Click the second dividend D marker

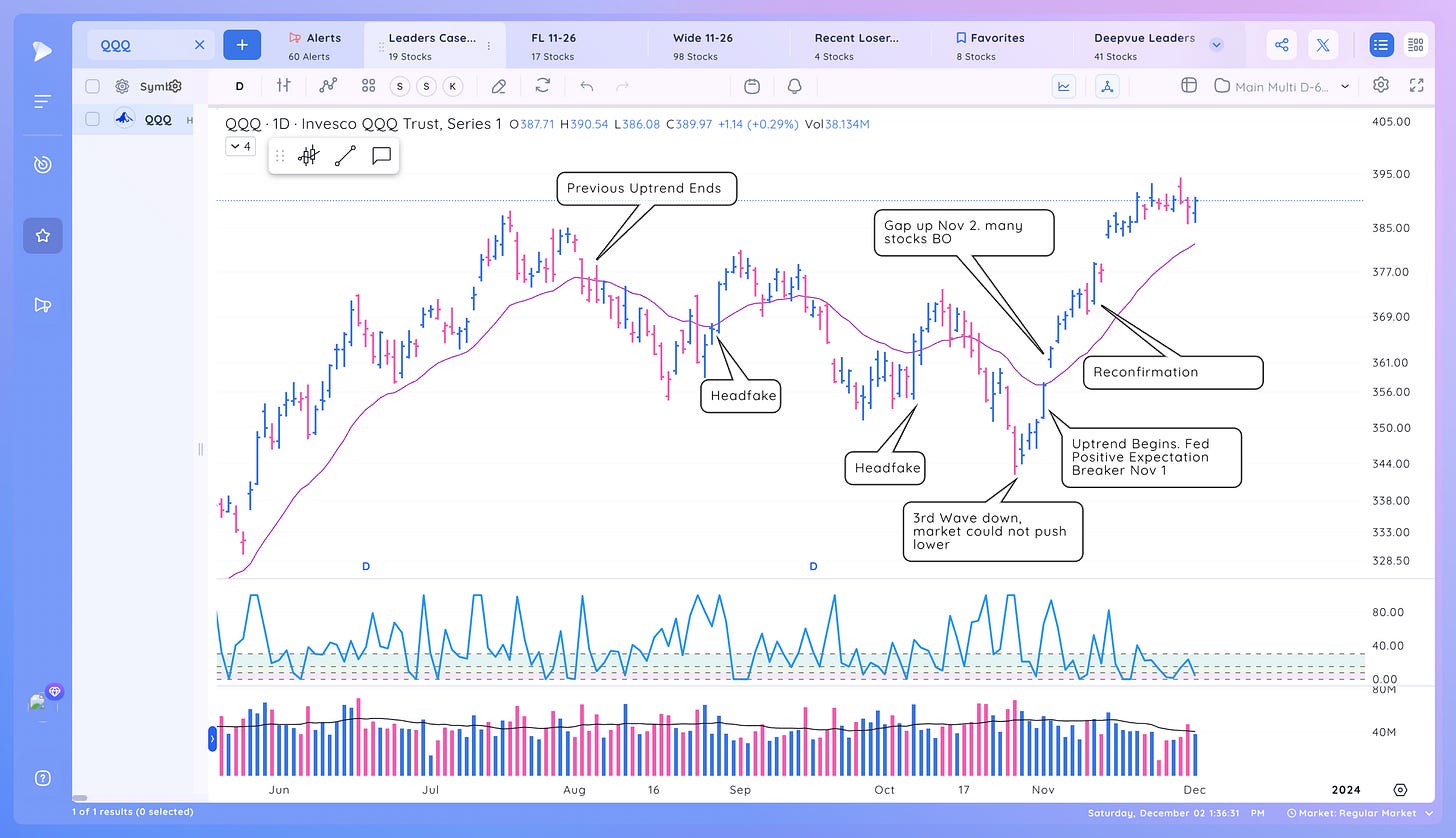click(813, 566)
